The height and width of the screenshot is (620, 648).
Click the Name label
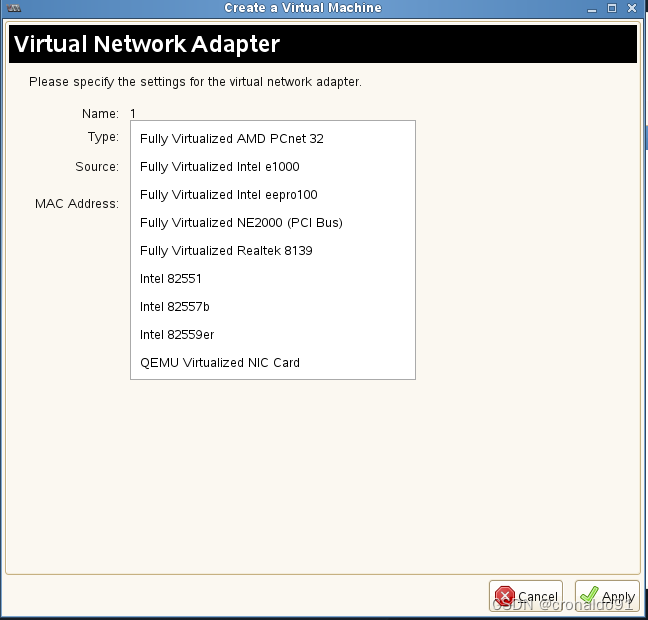pos(100,114)
